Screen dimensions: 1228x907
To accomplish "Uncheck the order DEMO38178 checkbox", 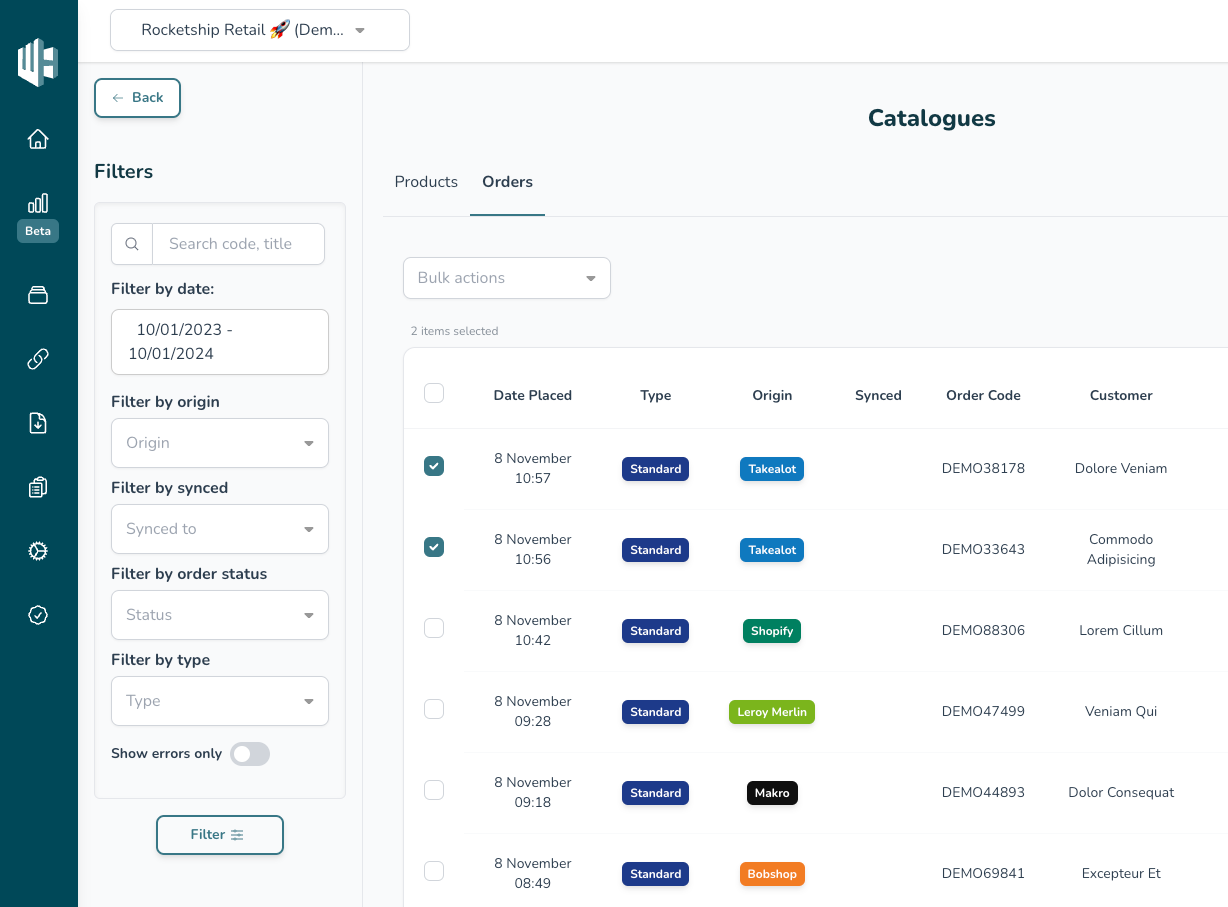I will tap(434, 466).
